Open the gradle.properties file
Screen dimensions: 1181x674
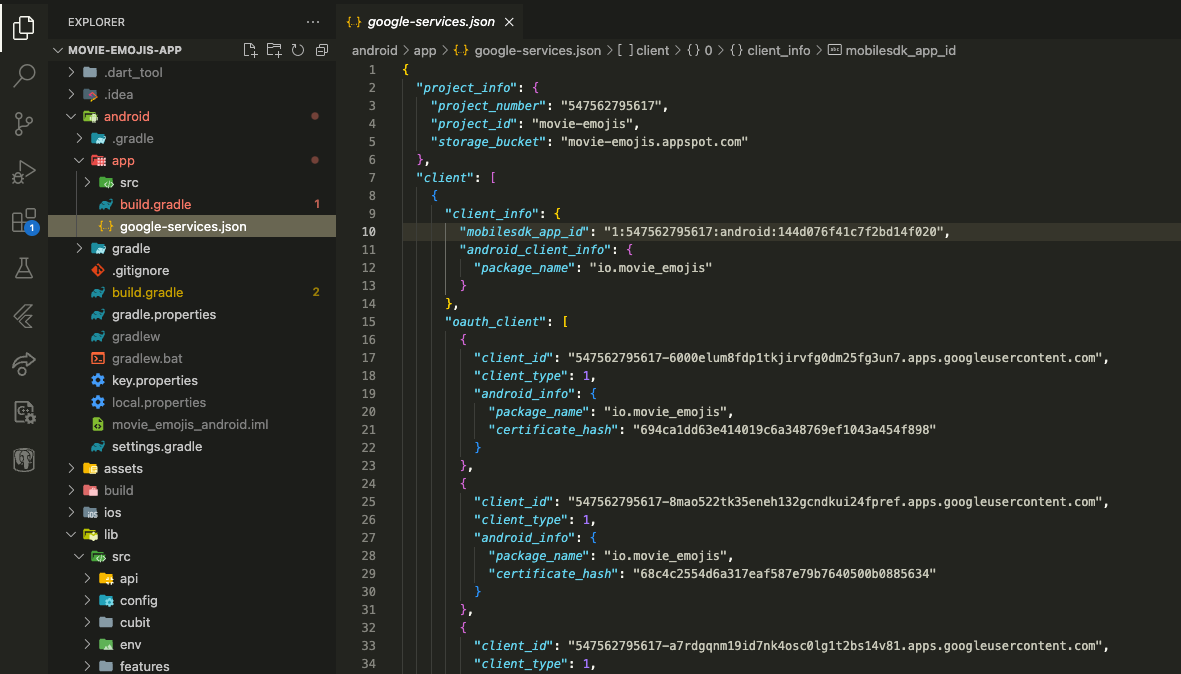[x=192, y=314]
